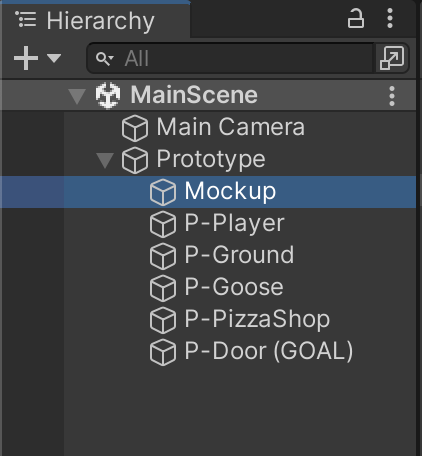This screenshot has width=422, height=456.
Task: Select the P-Player object
Action: click(x=217, y=223)
